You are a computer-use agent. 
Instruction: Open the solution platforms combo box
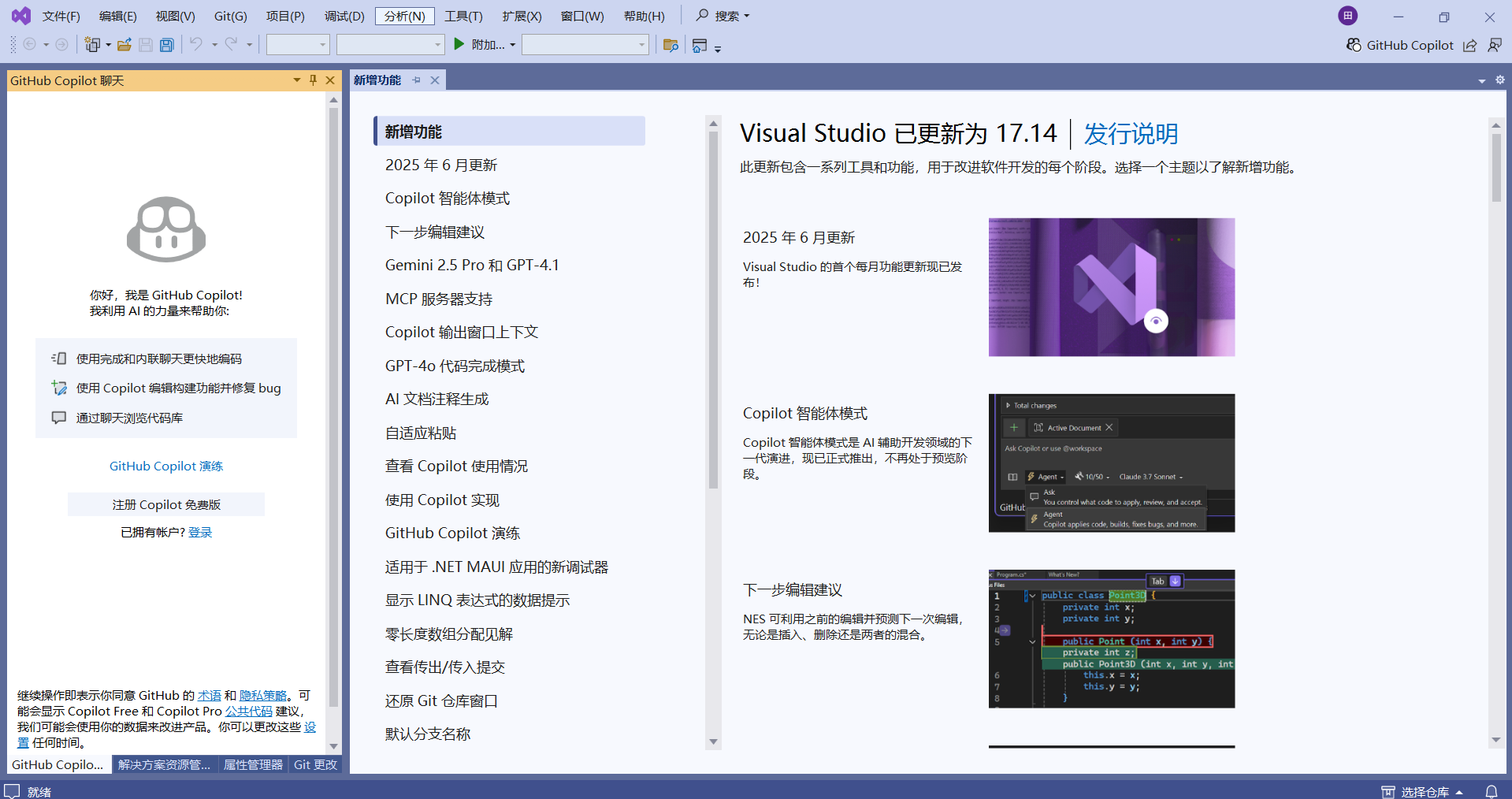pyautogui.click(x=391, y=45)
